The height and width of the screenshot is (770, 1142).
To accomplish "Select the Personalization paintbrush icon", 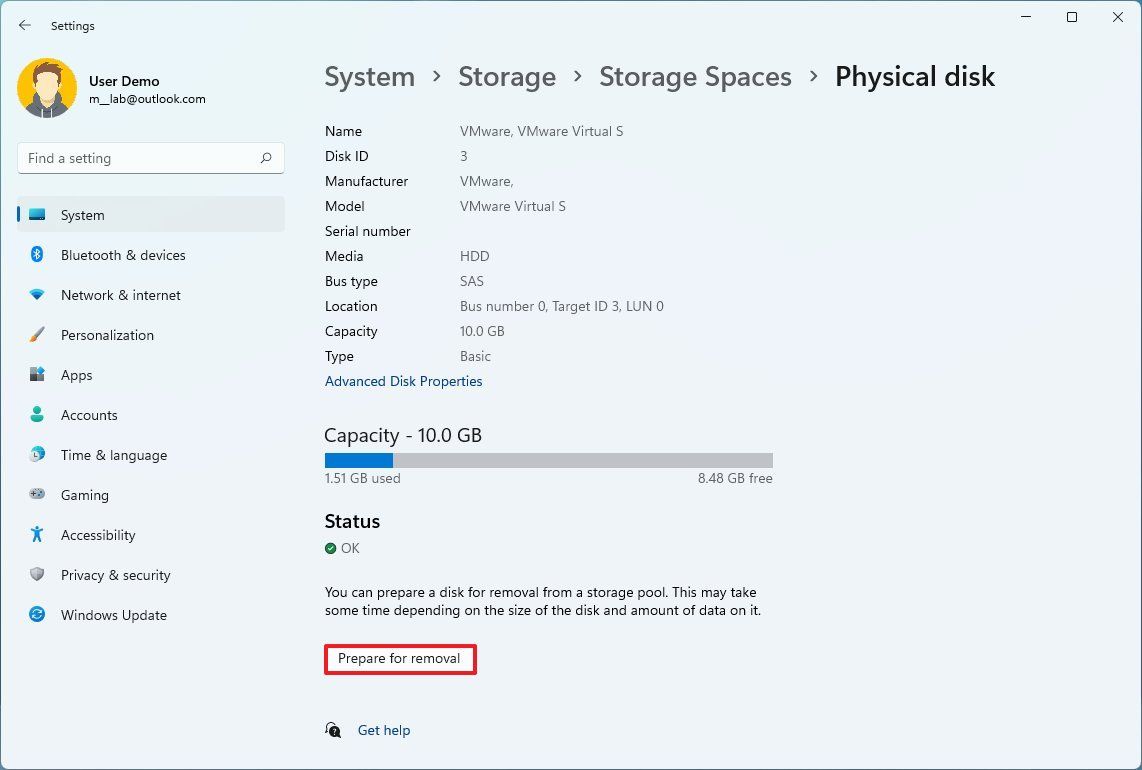I will (x=36, y=335).
